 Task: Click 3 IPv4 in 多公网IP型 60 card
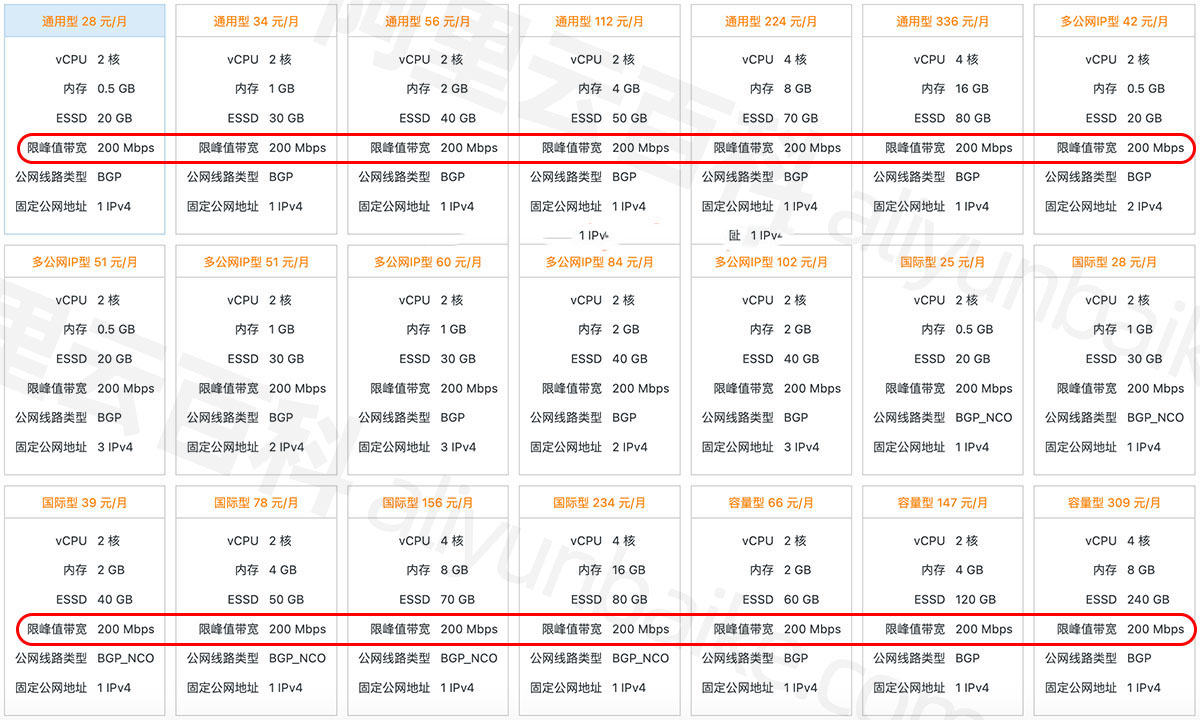pos(459,448)
